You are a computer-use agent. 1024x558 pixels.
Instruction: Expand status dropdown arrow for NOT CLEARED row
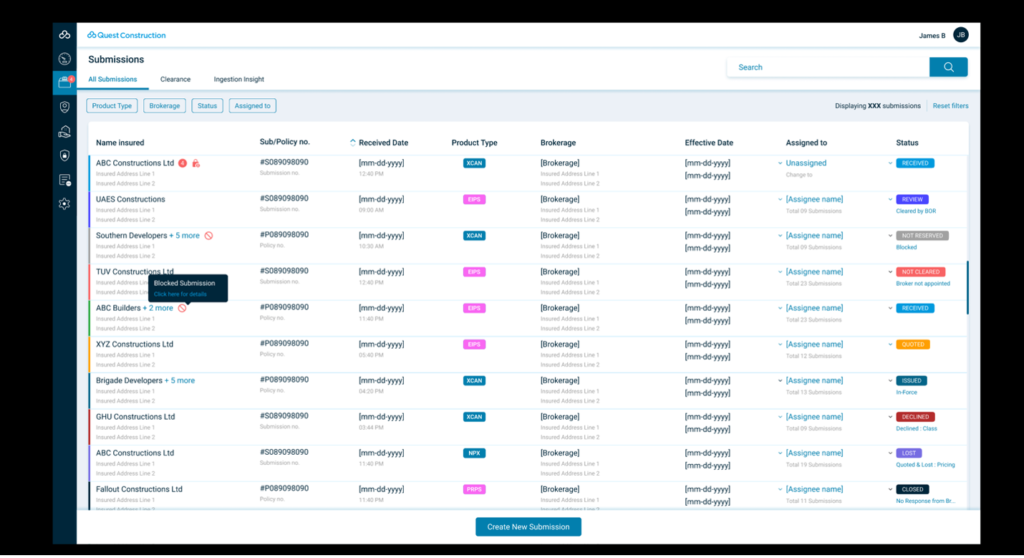pos(890,272)
